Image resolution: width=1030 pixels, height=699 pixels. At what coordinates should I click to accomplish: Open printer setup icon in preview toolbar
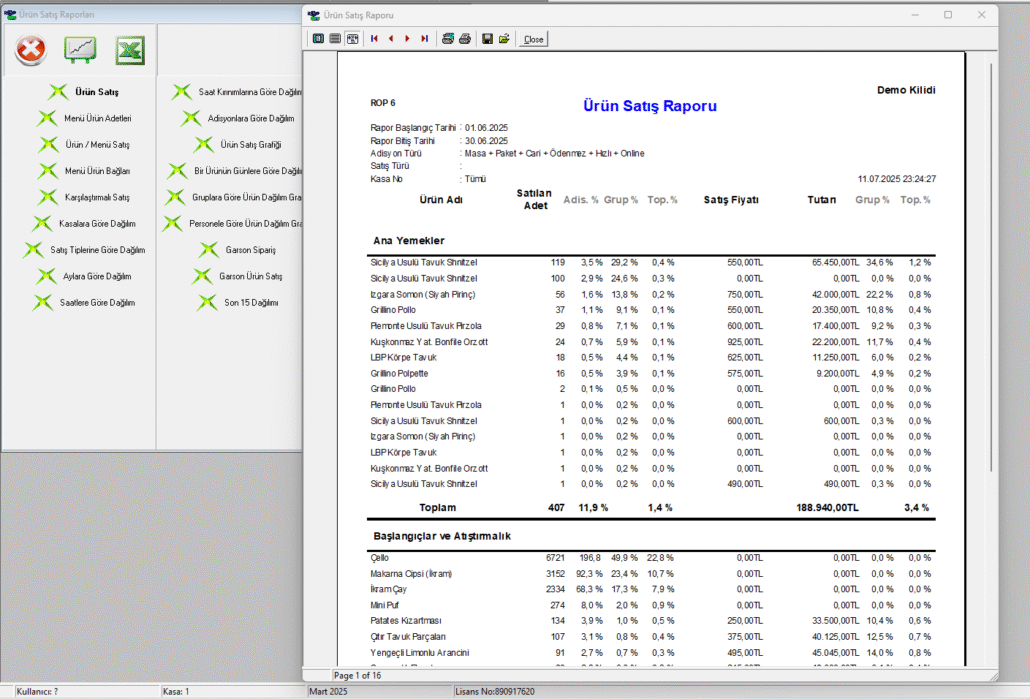coord(448,39)
